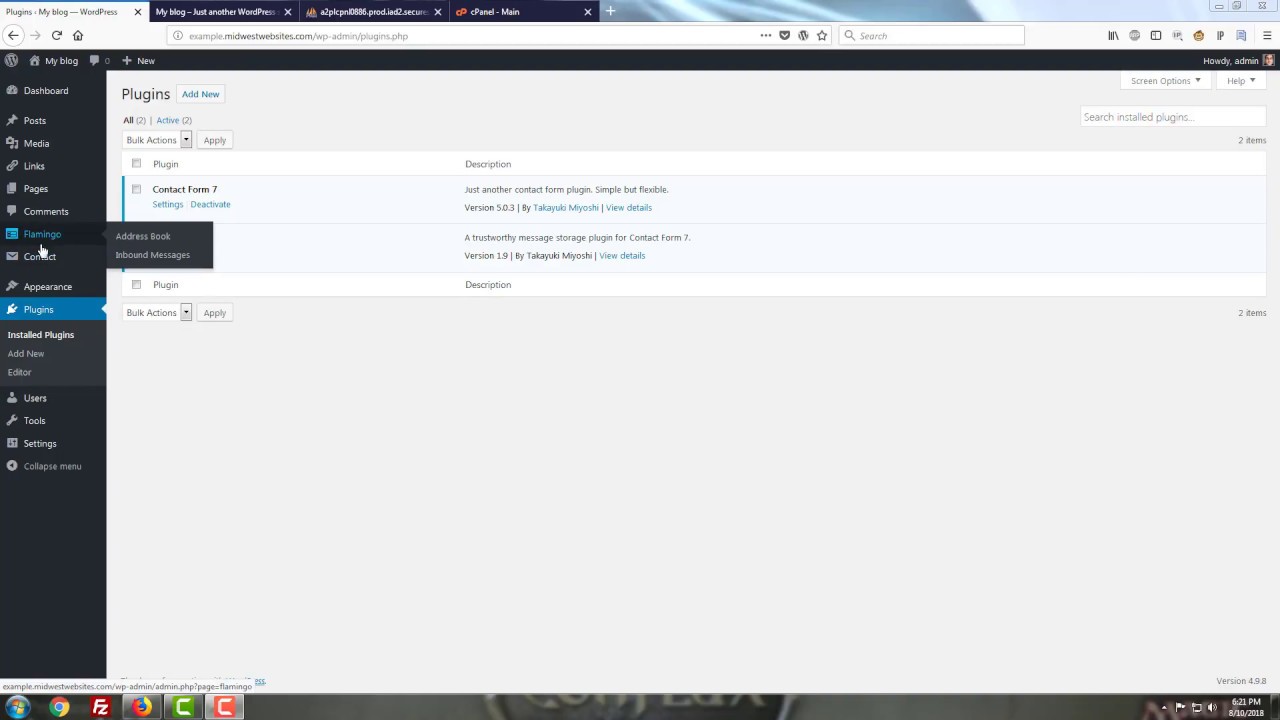
Task: Go to Posts in the sidebar
Action: tap(35, 121)
